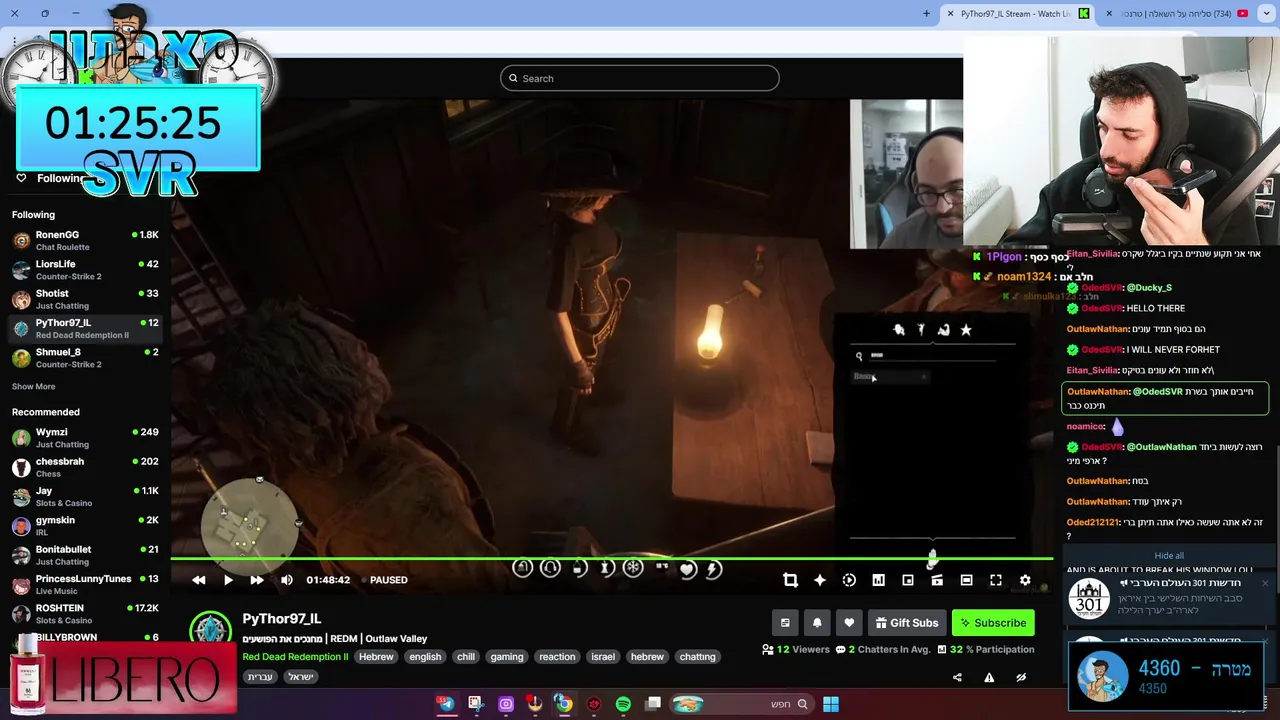Select the chatting tag chip
The image size is (1280, 720).
click(697, 657)
